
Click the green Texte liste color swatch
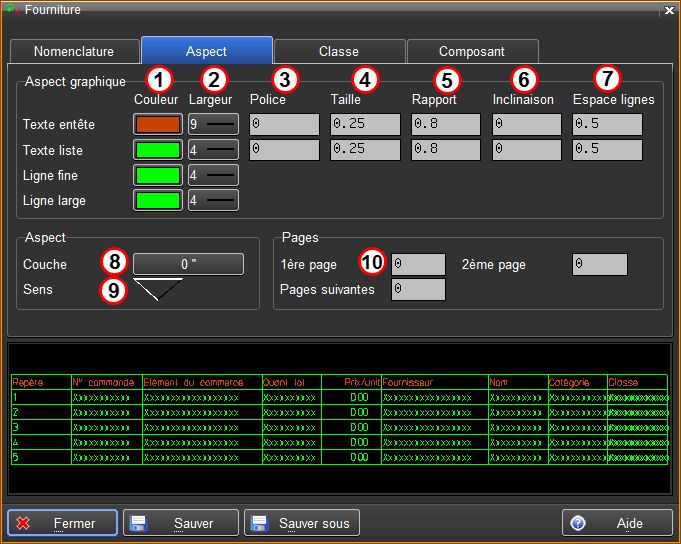point(158,150)
